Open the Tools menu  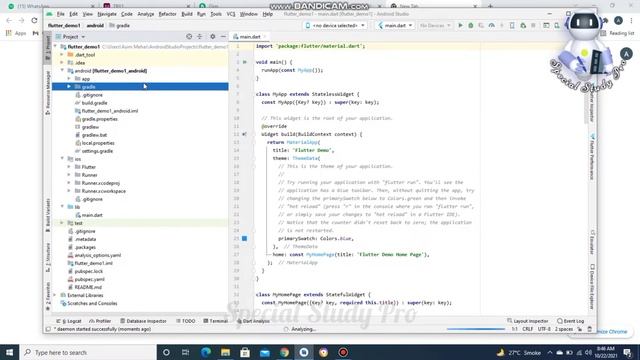216,14
